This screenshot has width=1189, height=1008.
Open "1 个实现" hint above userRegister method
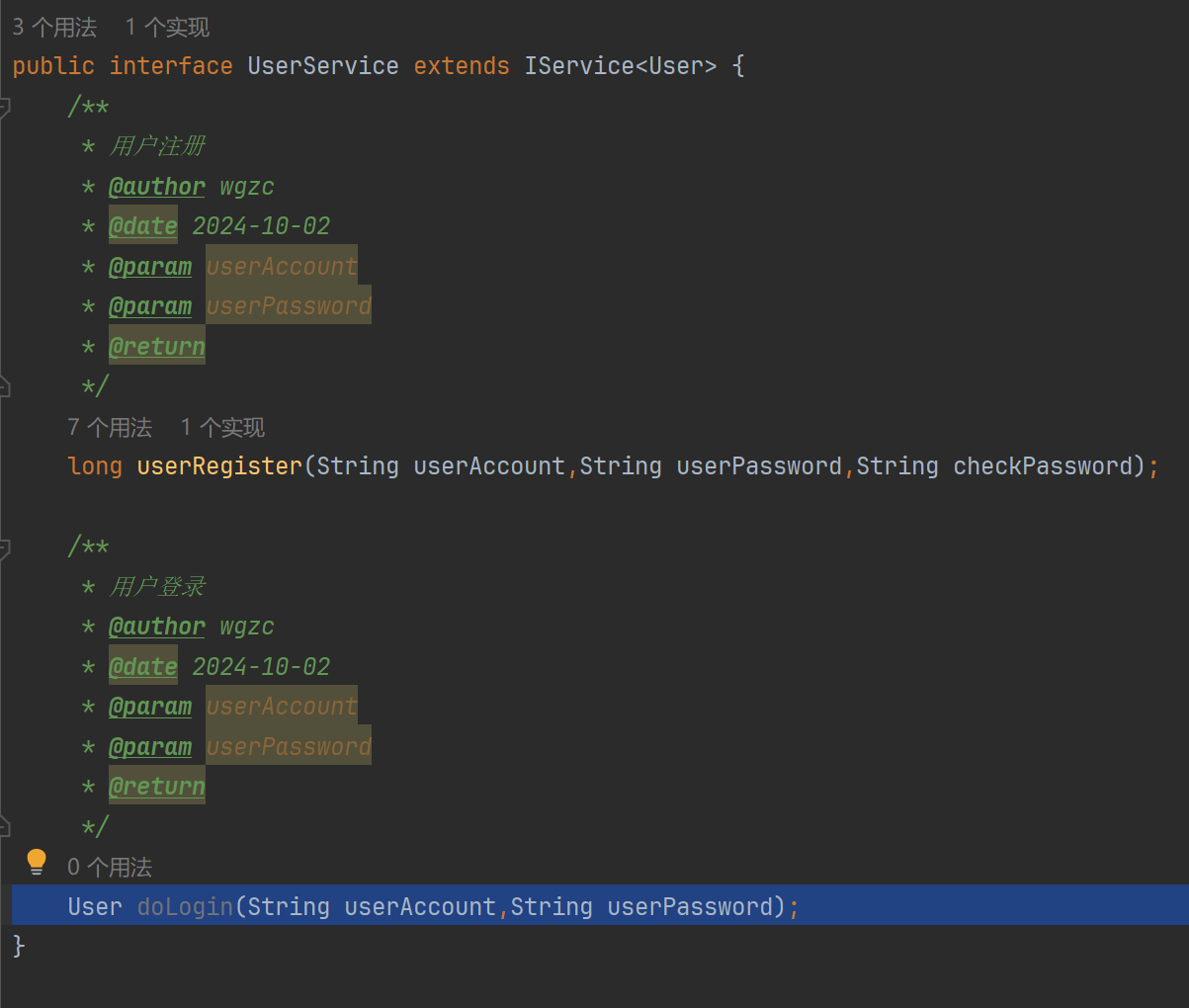point(222,427)
